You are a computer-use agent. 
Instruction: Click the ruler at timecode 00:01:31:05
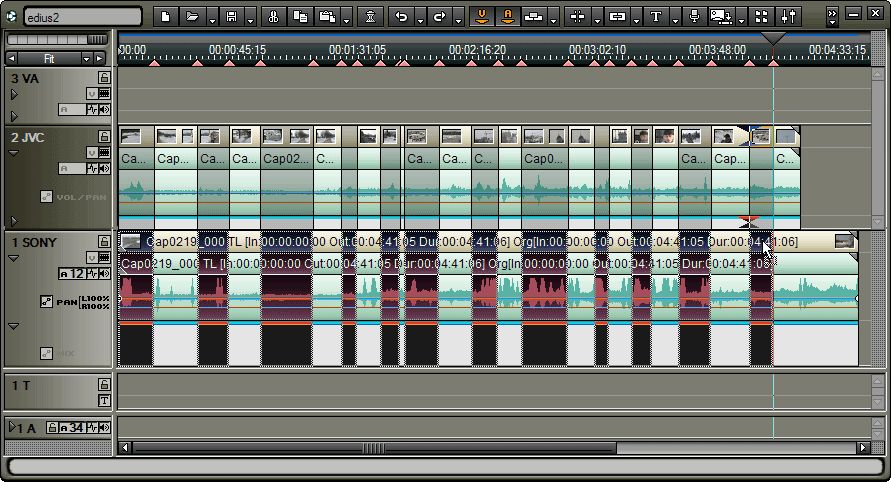(357, 50)
